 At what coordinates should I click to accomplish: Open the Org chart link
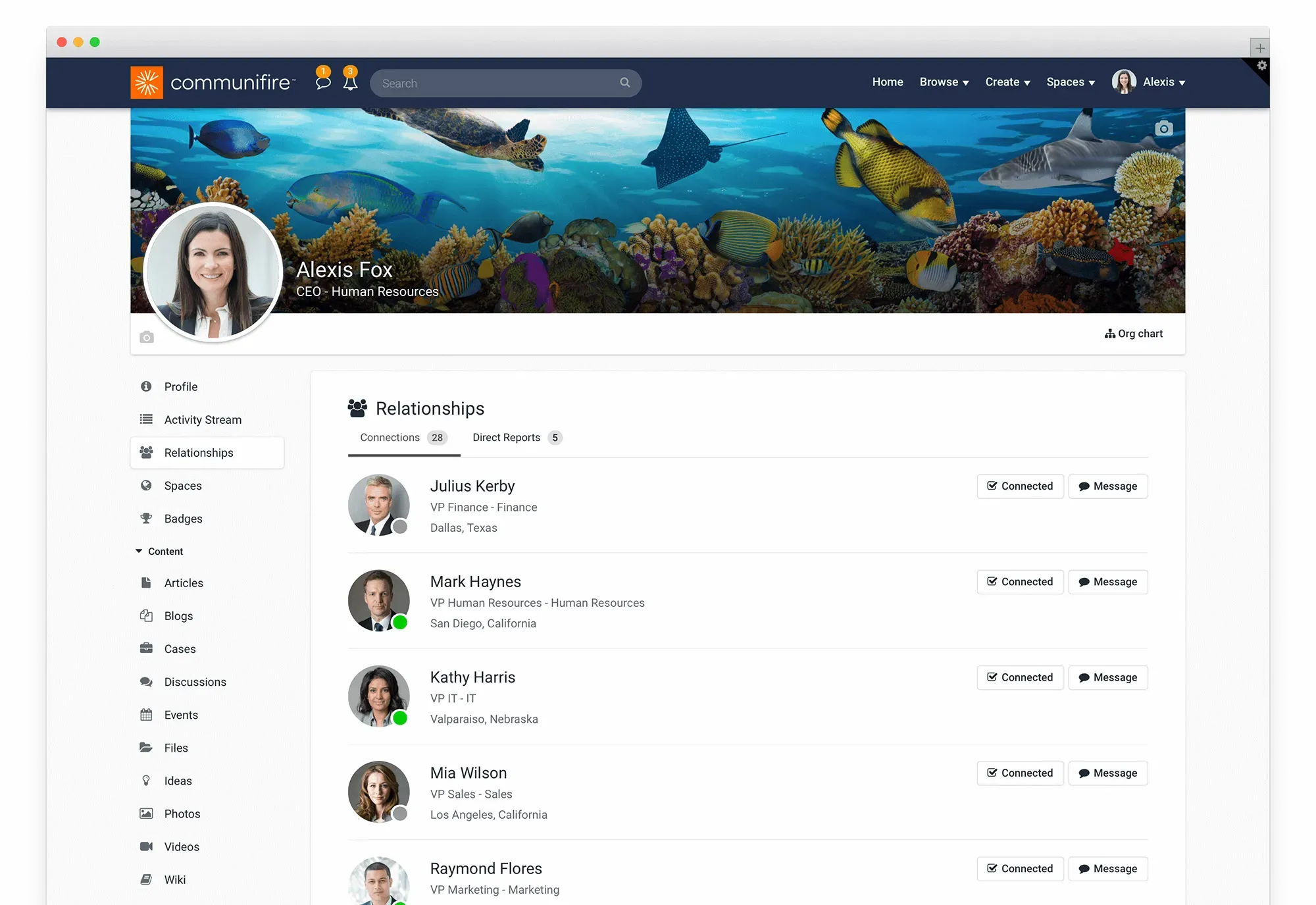point(1134,334)
